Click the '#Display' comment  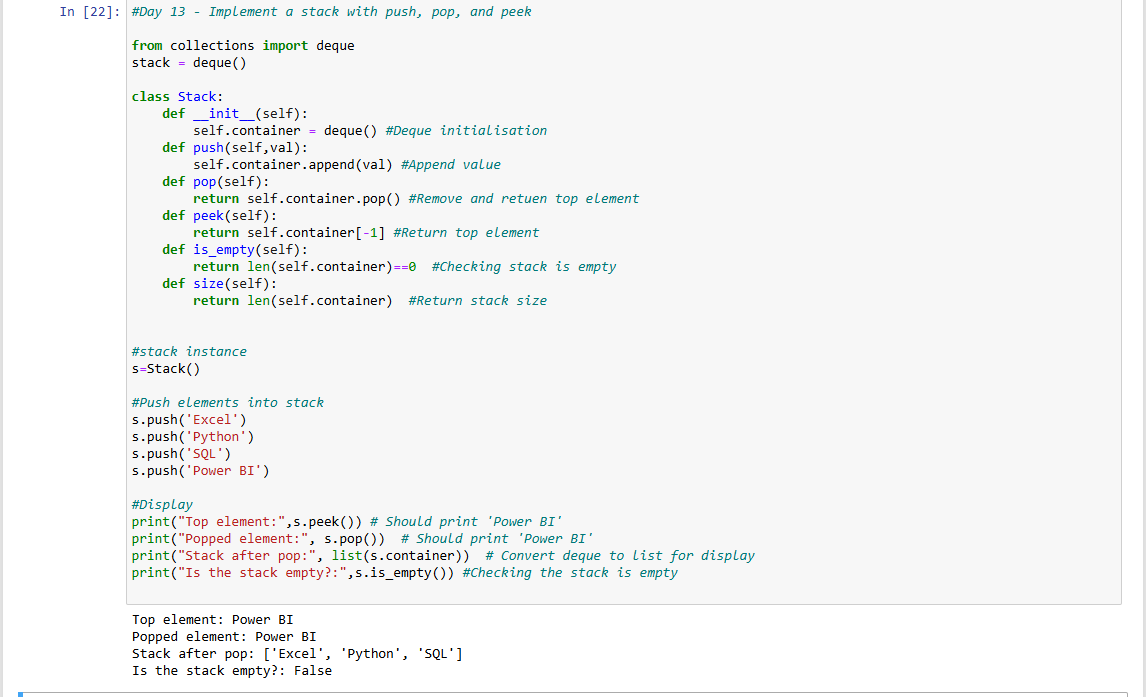tap(162, 504)
